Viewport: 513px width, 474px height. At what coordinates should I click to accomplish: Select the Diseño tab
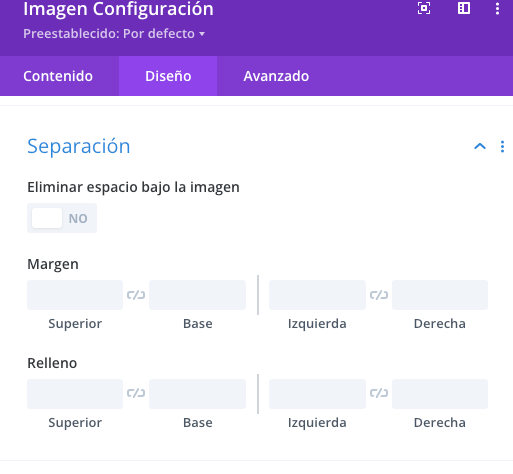click(168, 76)
